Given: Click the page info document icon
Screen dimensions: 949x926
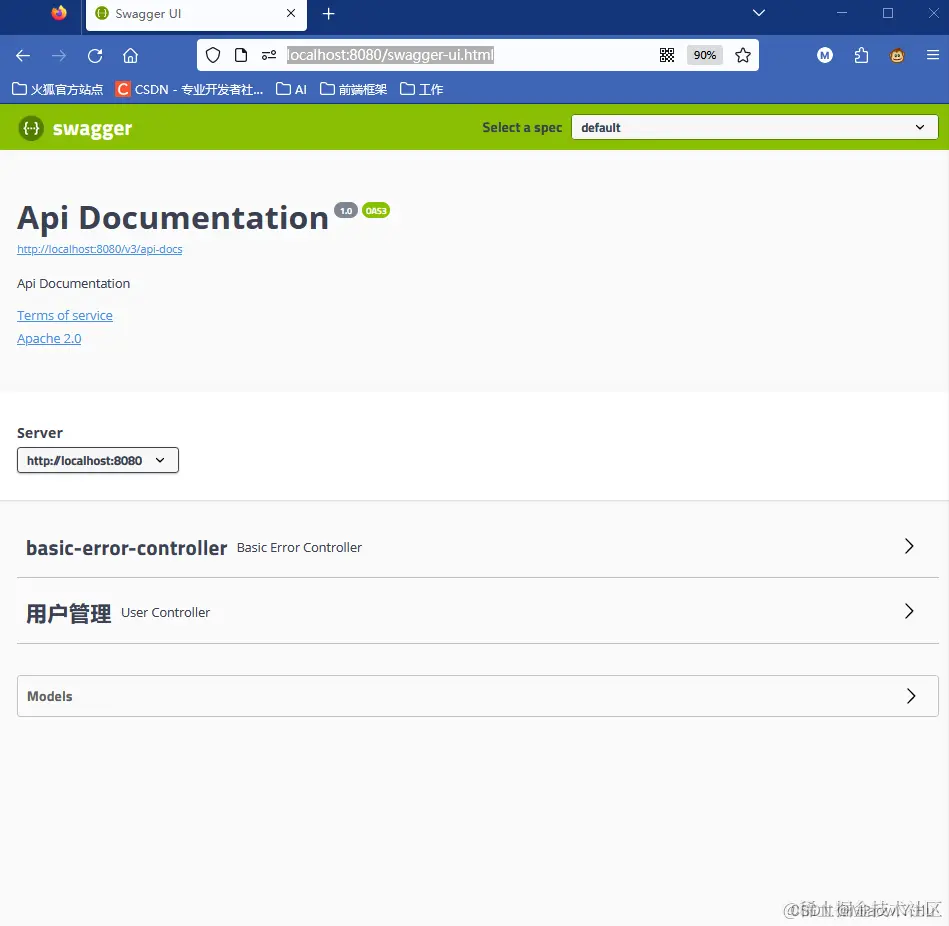Looking at the screenshot, I should (241, 55).
